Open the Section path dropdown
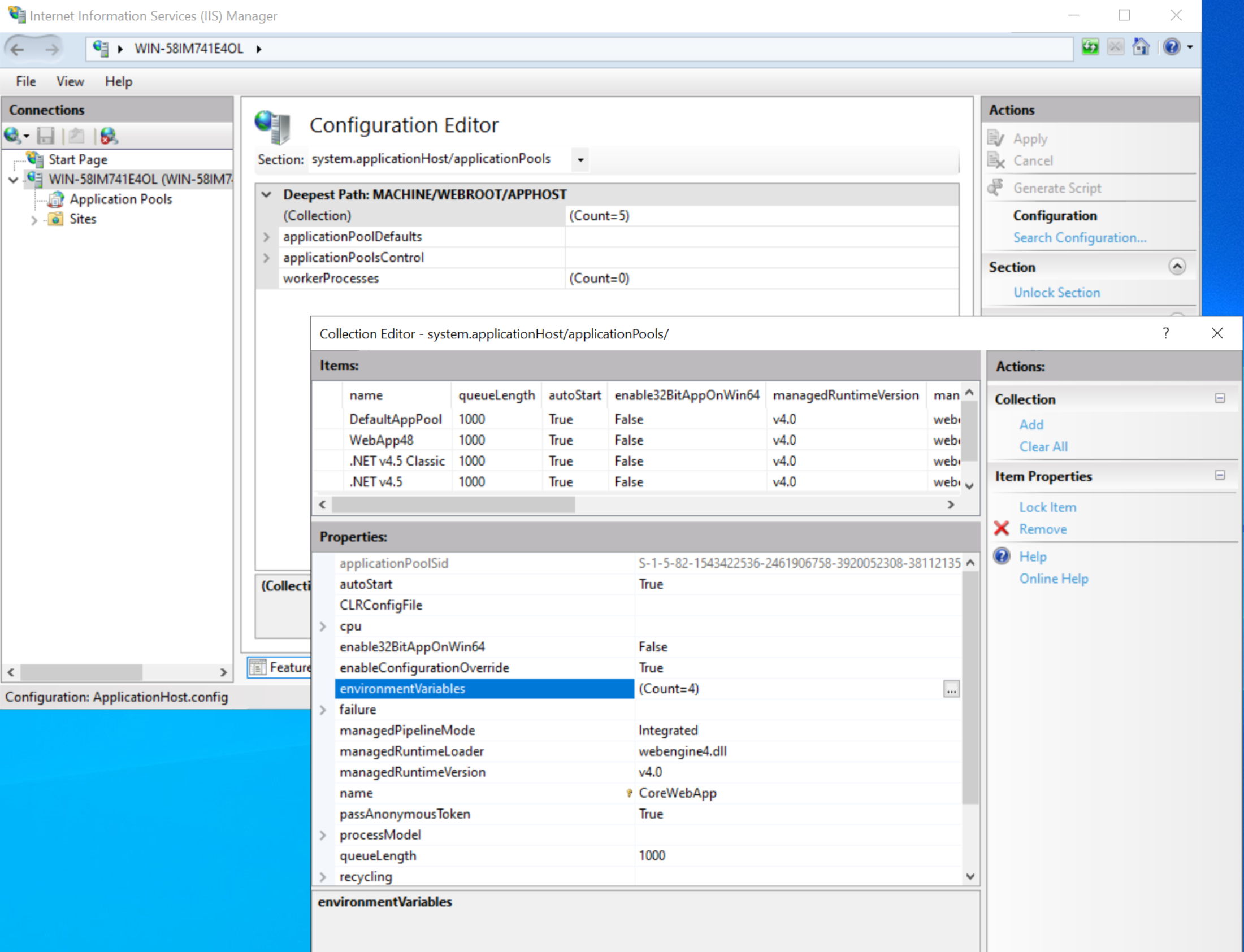This screenshot has height=952, width=1244. (580, 160)
